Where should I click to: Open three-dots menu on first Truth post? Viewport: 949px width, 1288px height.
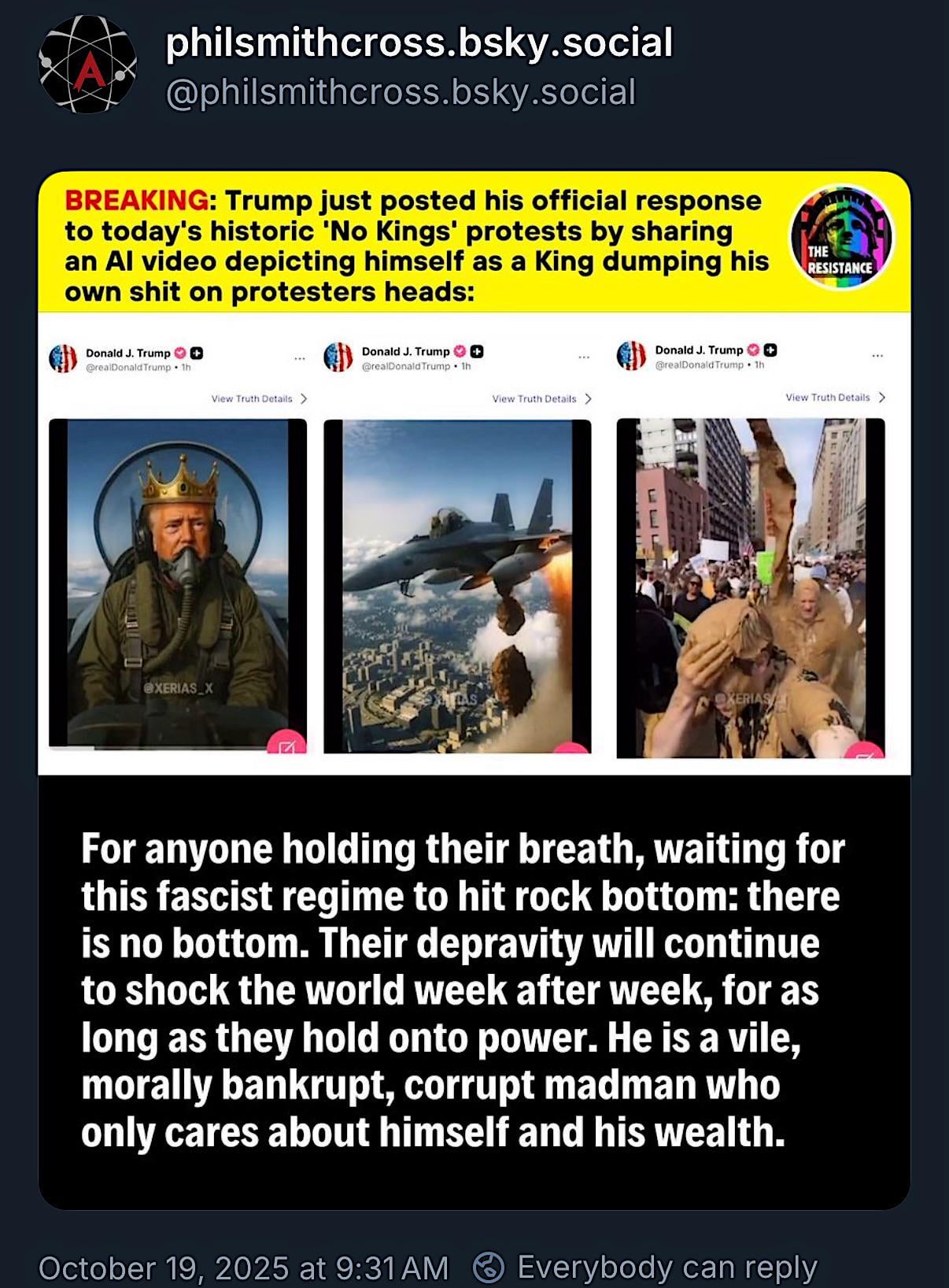click(x=300, y=358)
